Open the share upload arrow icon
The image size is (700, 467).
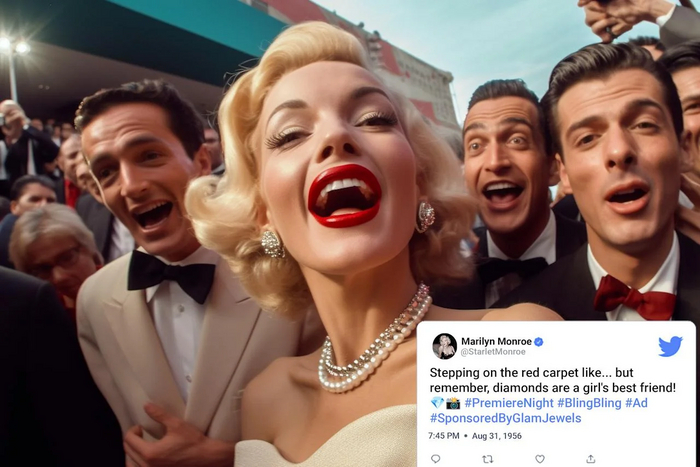591,459
